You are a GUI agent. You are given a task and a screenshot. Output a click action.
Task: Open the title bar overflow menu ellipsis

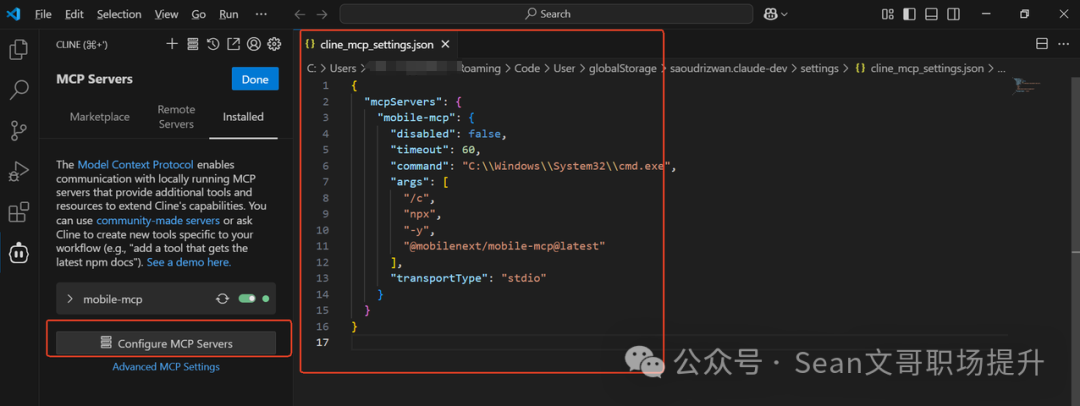coord(261,14)
